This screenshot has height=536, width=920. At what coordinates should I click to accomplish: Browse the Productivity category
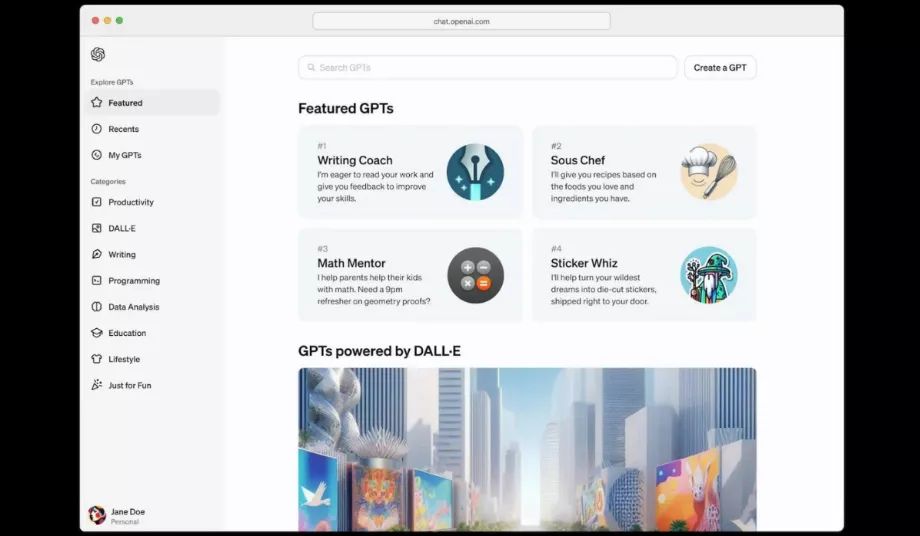pos(152,202)
